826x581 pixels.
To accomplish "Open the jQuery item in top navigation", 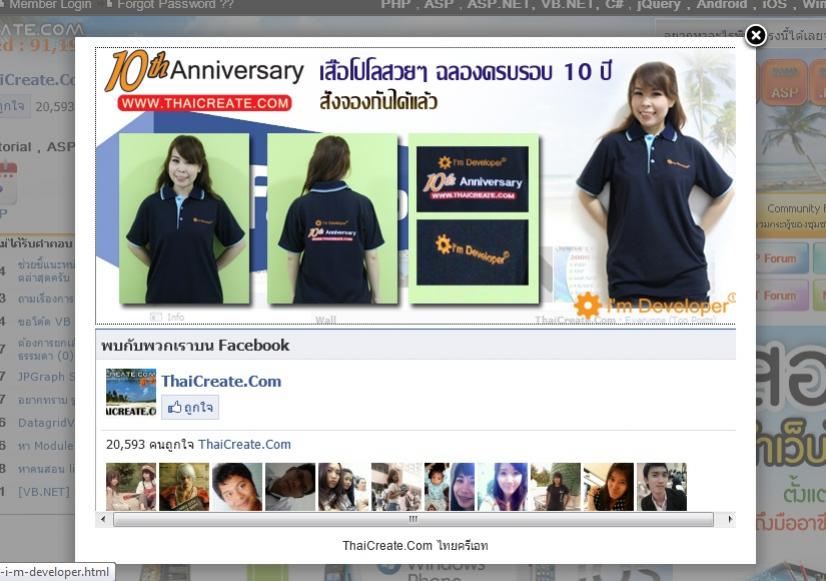I will click(x=658, y=5).
